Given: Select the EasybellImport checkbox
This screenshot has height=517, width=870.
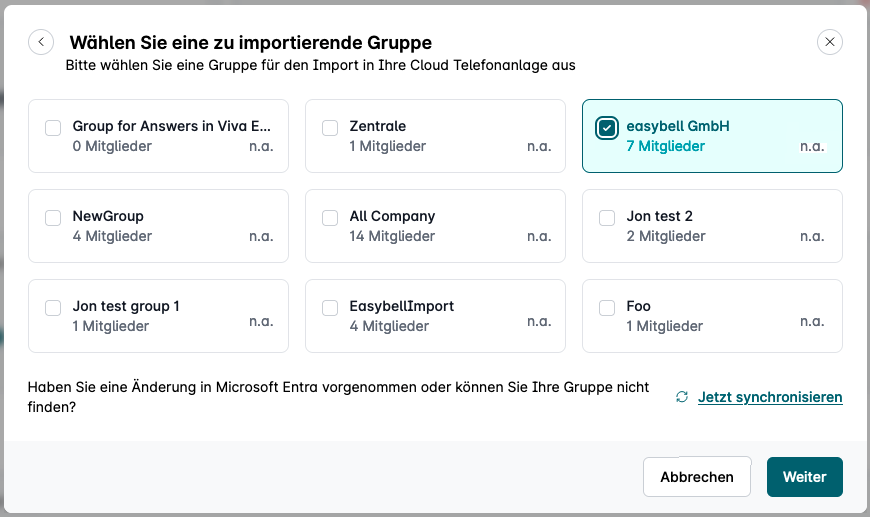Looking at the screenshot, I should click(x=330, y=307).
